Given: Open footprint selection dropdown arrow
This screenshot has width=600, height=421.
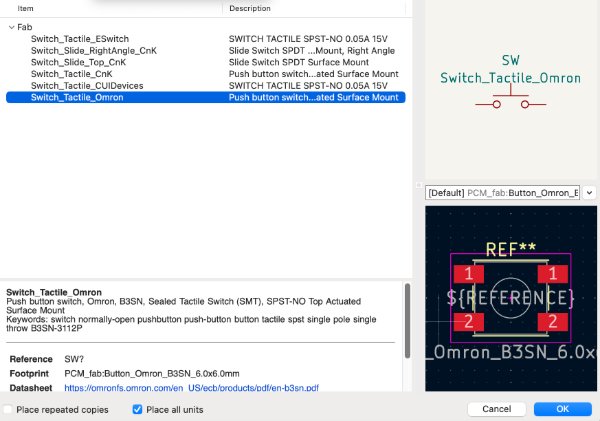Looking at the screenshot, I should pos(589,193).
